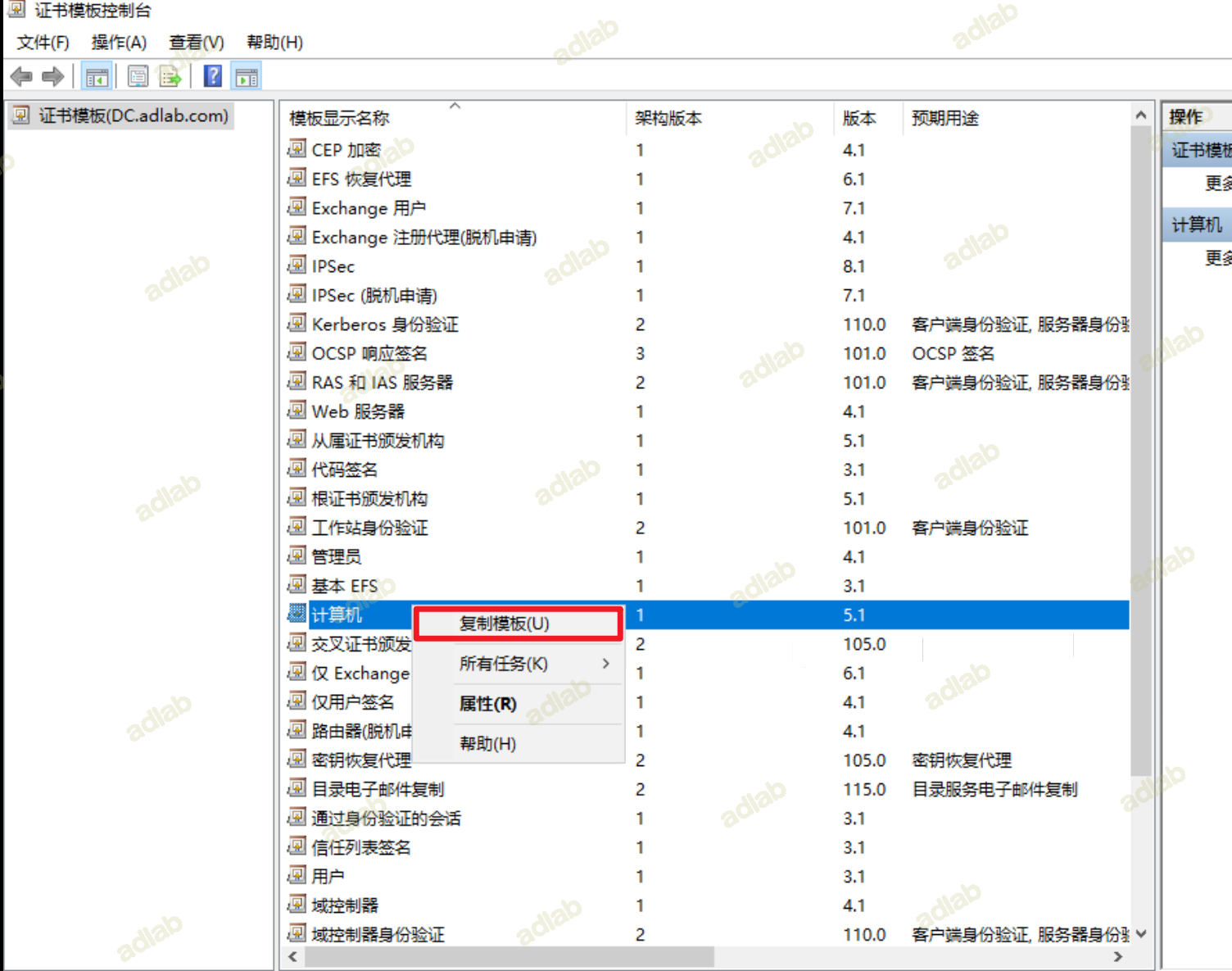Click the vertical scrollbar thumb of template list

[x=1140, y=451]
